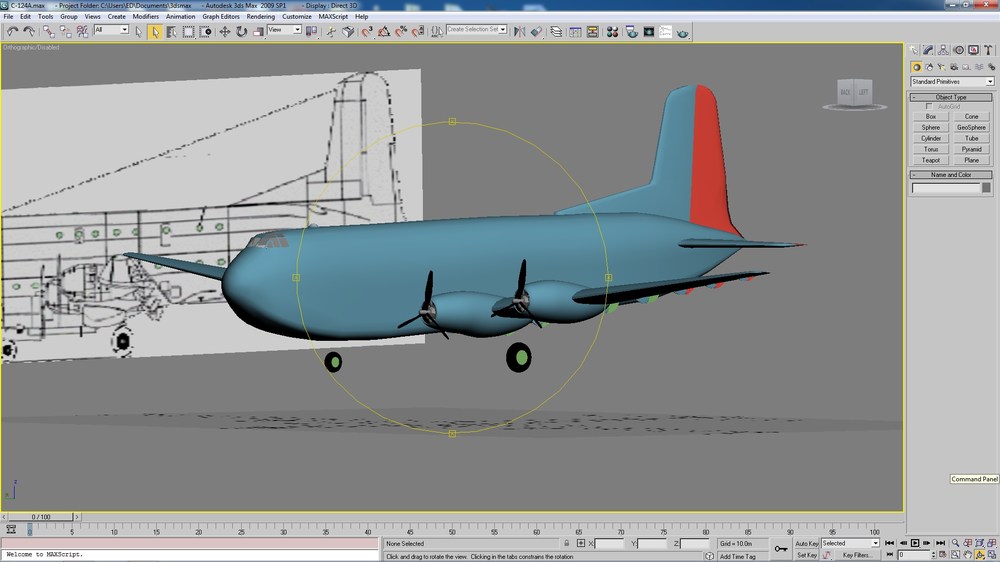The image size is (1000, 562).
Task: Click the Undo arrow icon
Action: pos(12,31)
